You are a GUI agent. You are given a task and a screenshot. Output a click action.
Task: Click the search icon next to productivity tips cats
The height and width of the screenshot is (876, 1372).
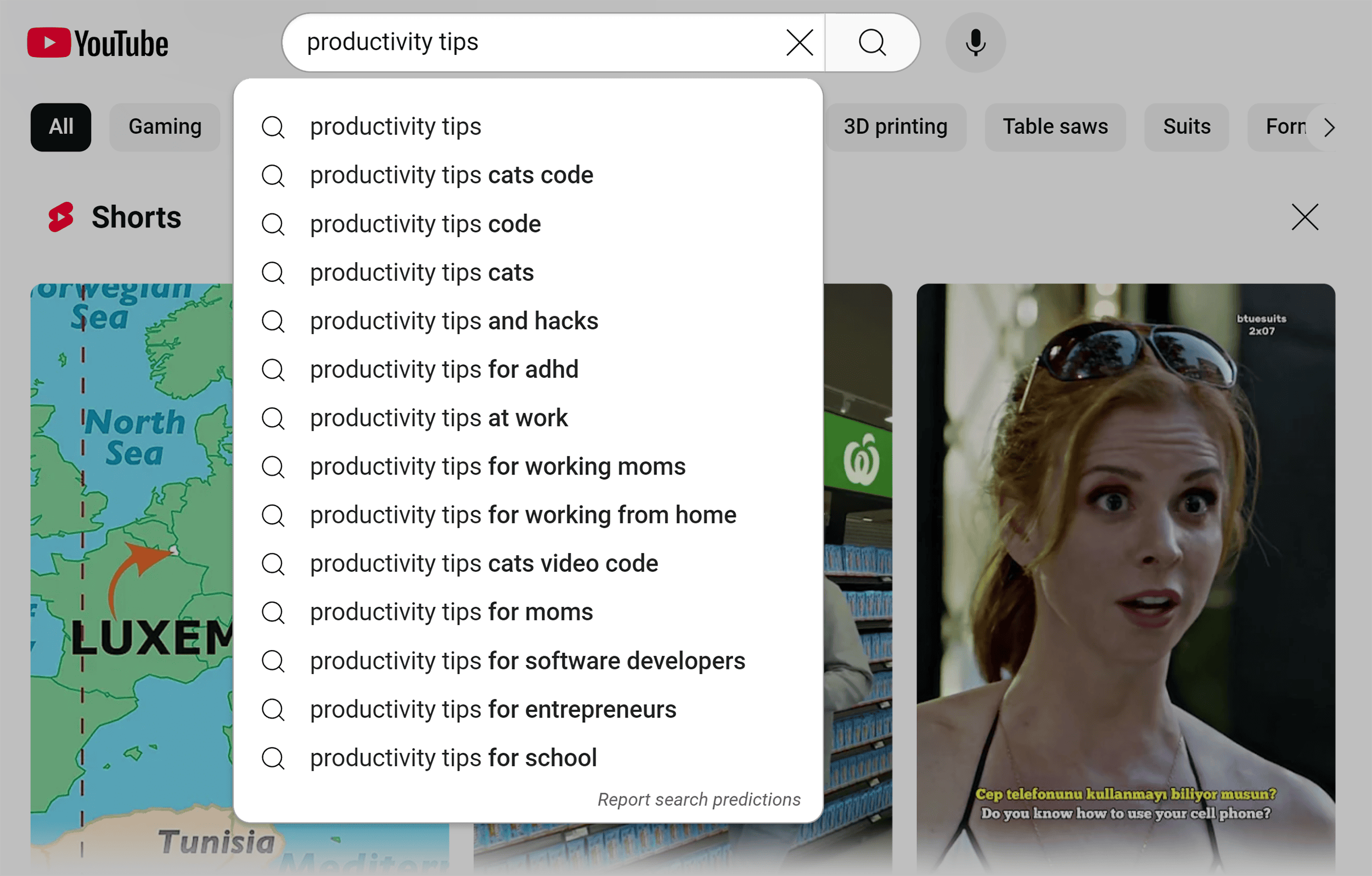point(275,272)
